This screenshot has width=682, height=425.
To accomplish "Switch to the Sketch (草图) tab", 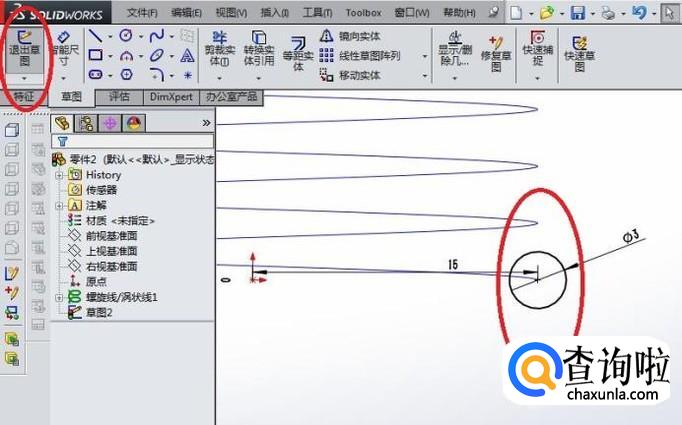I will pyautogui.click(x=71, y=97).
